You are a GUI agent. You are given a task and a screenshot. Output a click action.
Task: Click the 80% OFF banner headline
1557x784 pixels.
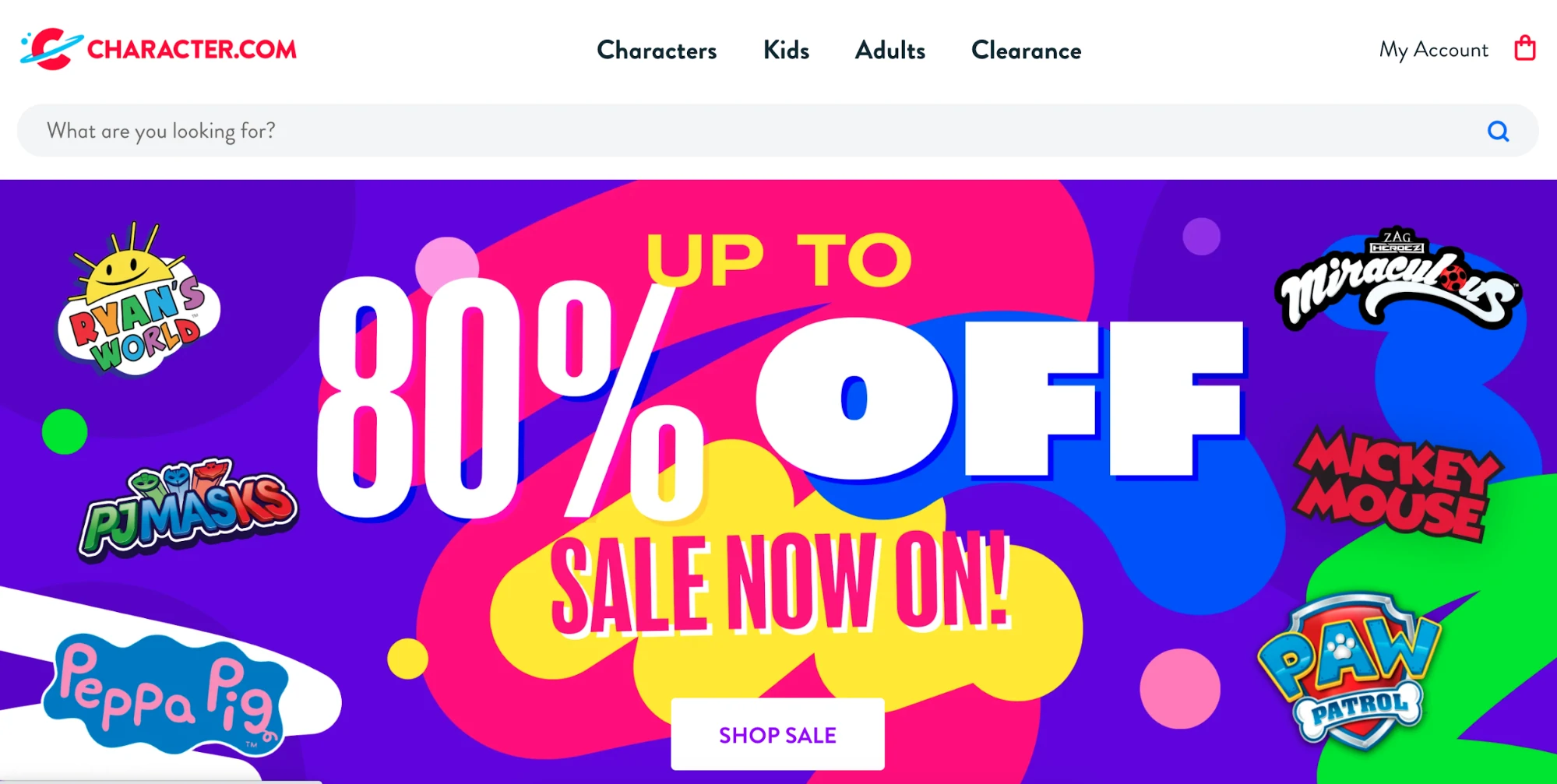[779, 397]
